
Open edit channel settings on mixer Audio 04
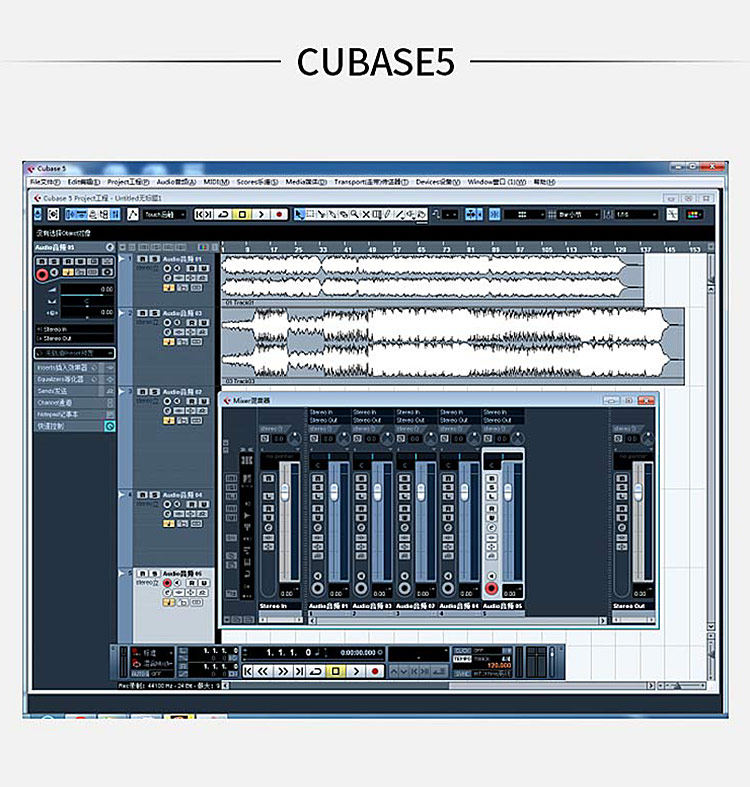[448, 528]
